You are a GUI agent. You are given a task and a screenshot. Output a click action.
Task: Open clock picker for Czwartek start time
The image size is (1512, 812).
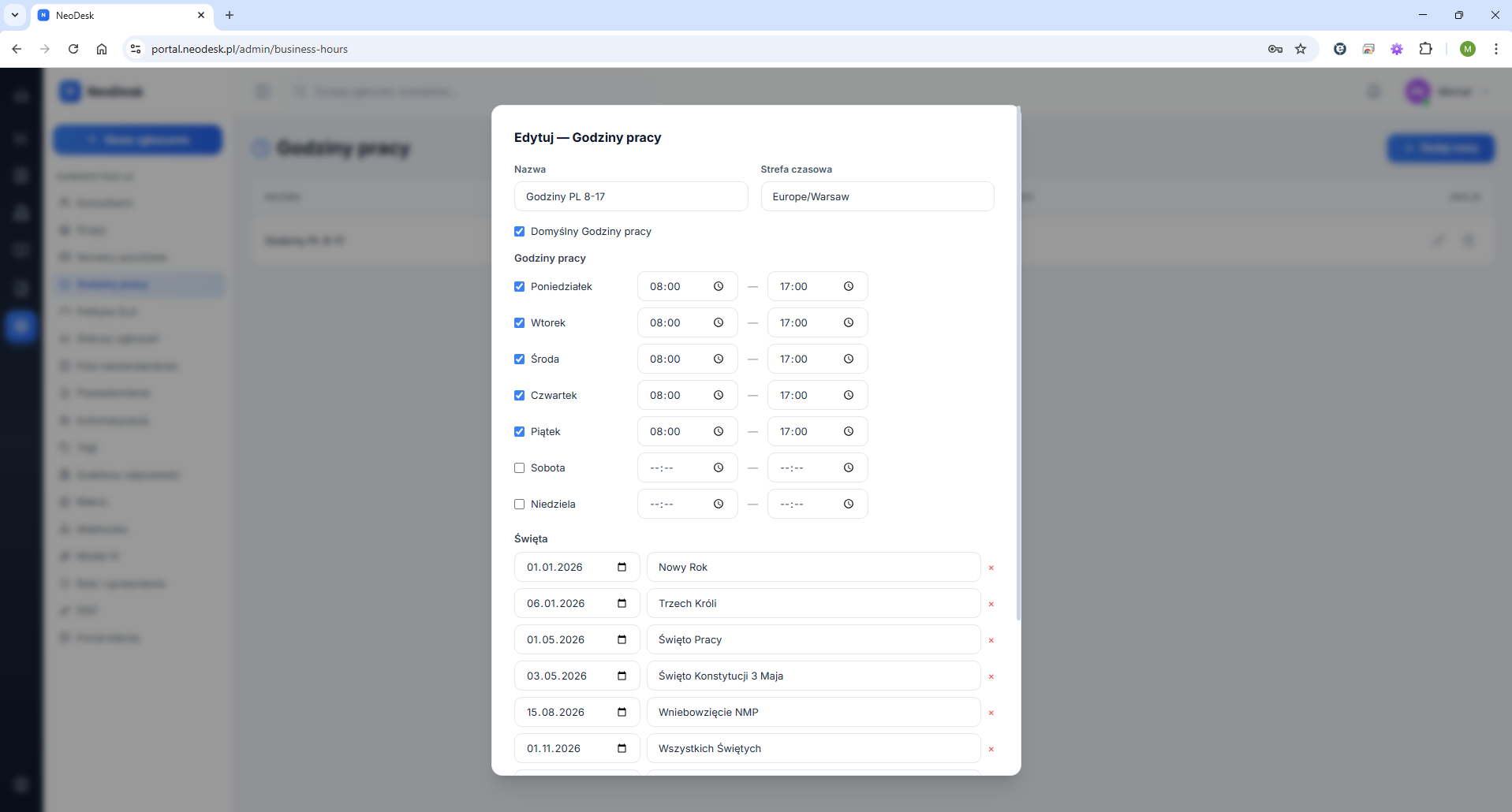719,395
